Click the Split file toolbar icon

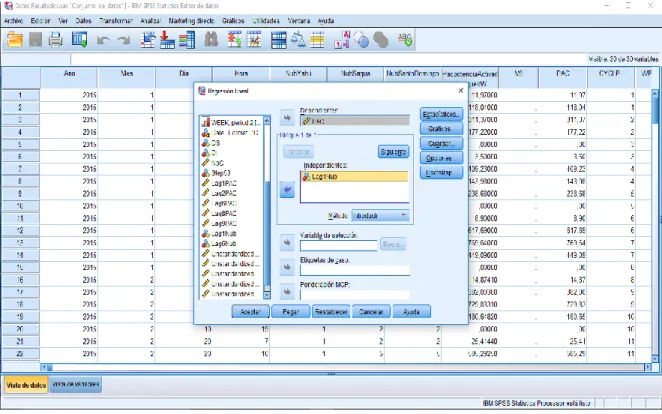tap(279, 40)
